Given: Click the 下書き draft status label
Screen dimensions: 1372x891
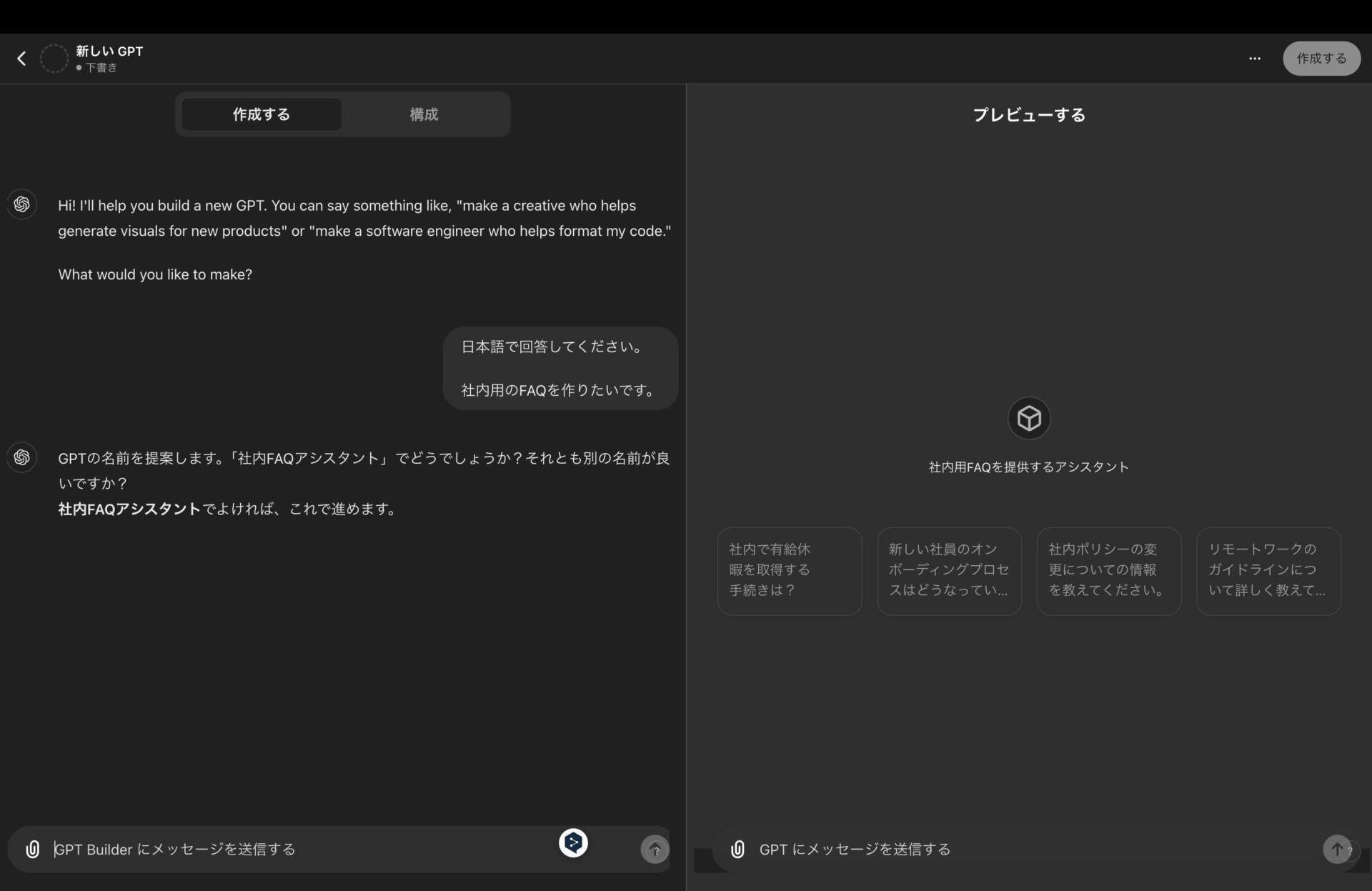Looking at the screenshot, I should tap(97, 68).
